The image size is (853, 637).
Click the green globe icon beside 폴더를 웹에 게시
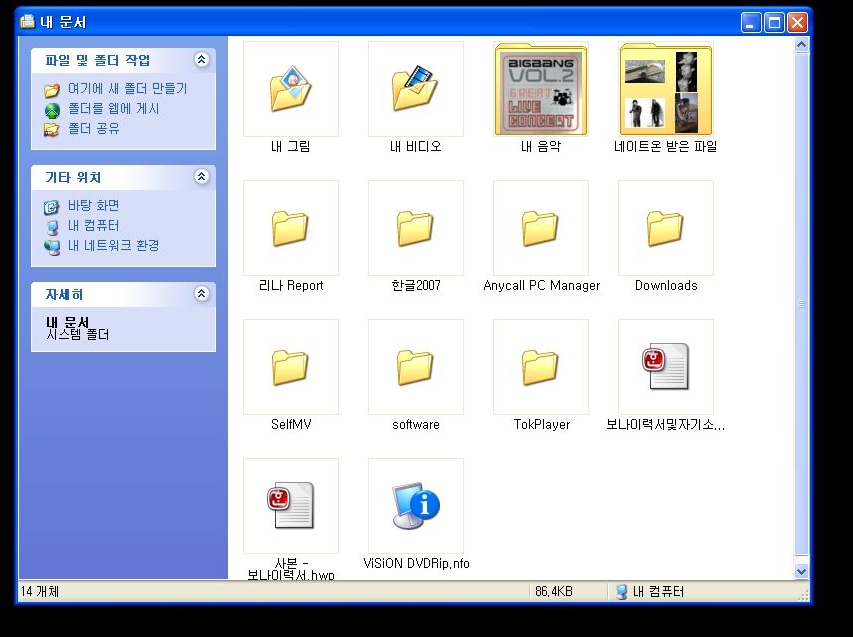coord(52,110)
